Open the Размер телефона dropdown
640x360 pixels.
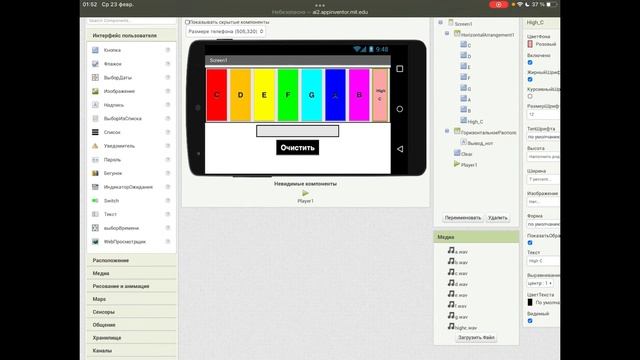pos(226,31)
